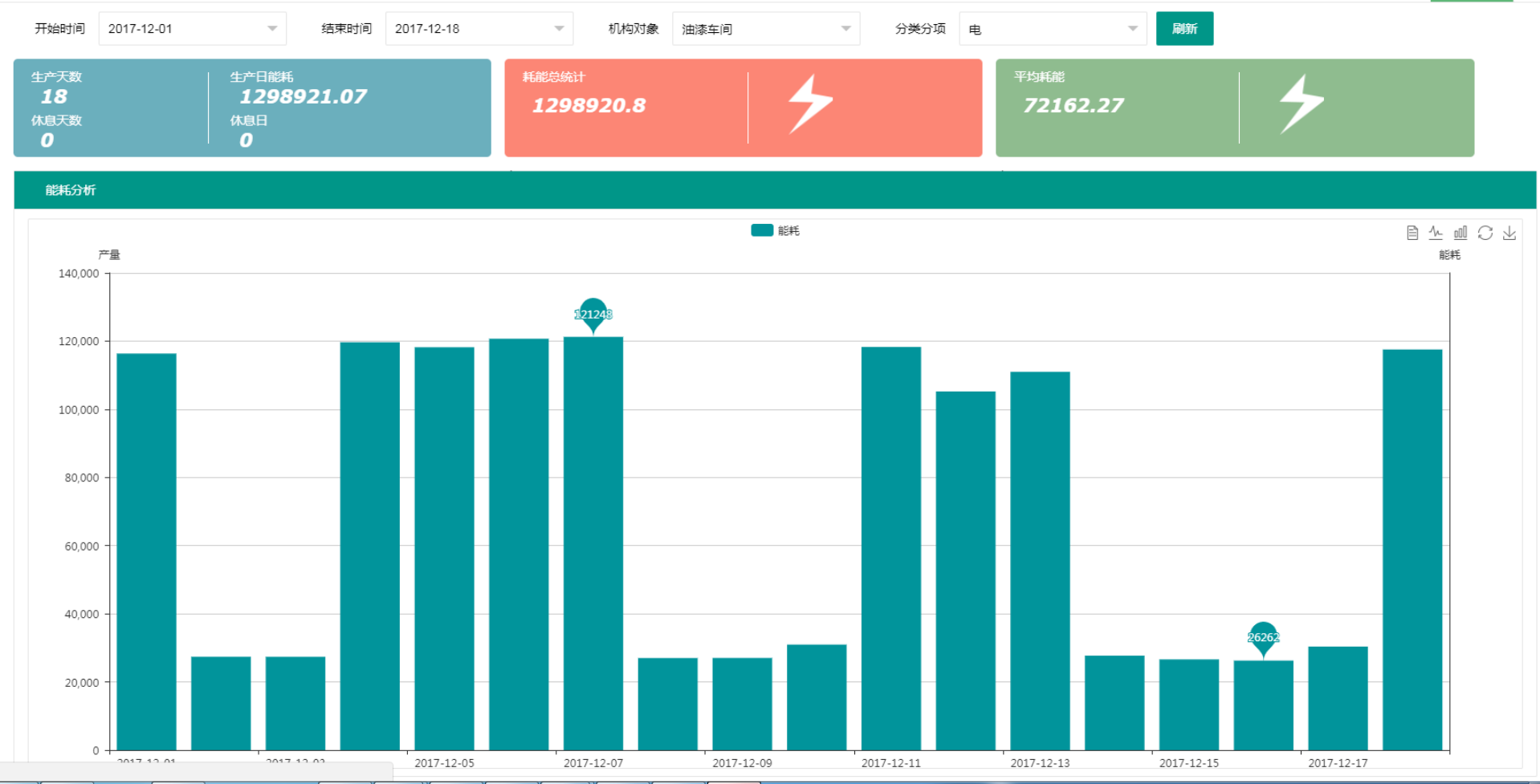The width and height of the screenshot is (1540, 784).
Task: Toggle the 能耗 series legend label
Action: [788, 231]
